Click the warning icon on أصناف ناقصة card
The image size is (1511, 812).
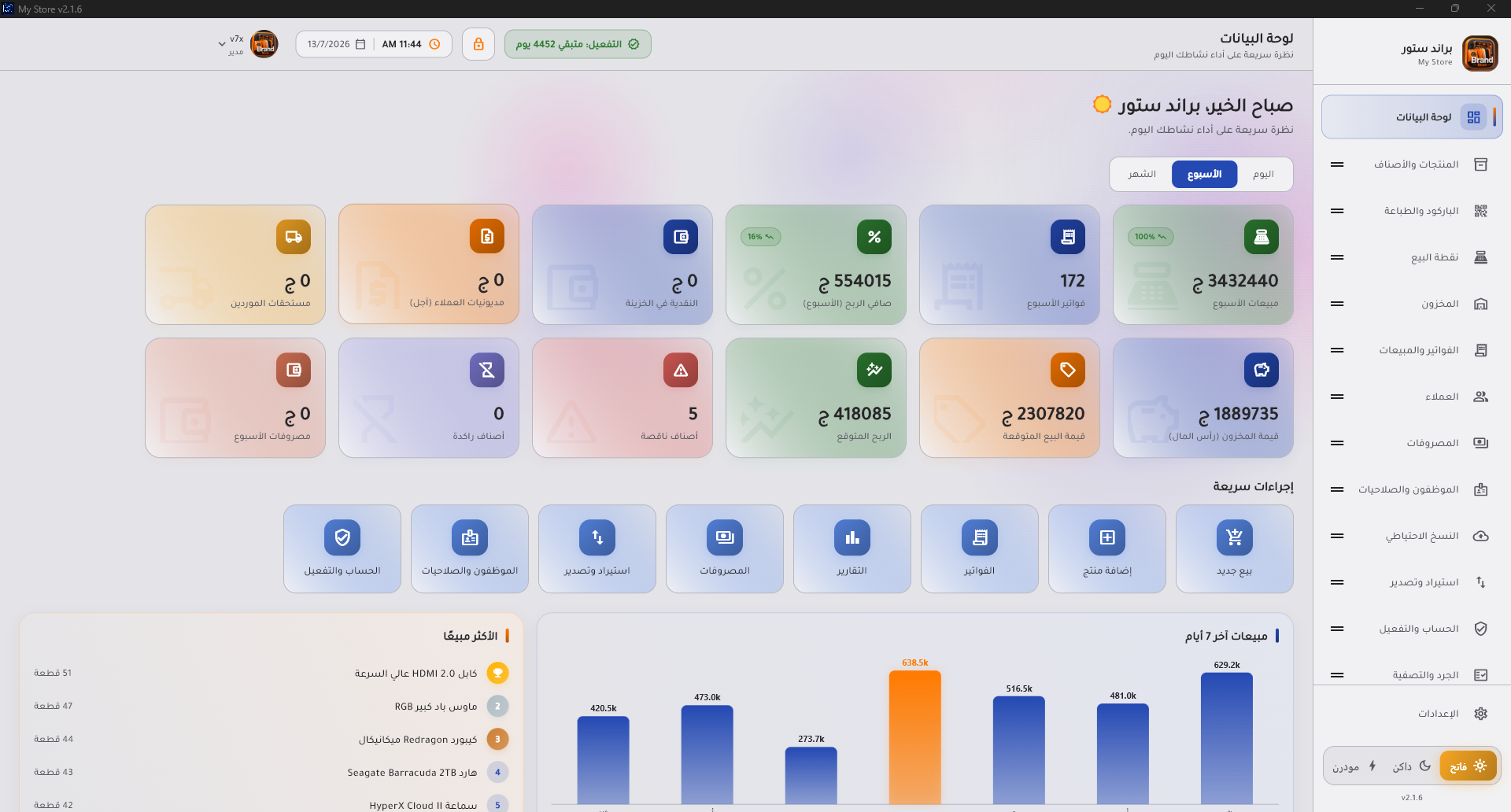(x=681, y=370)
